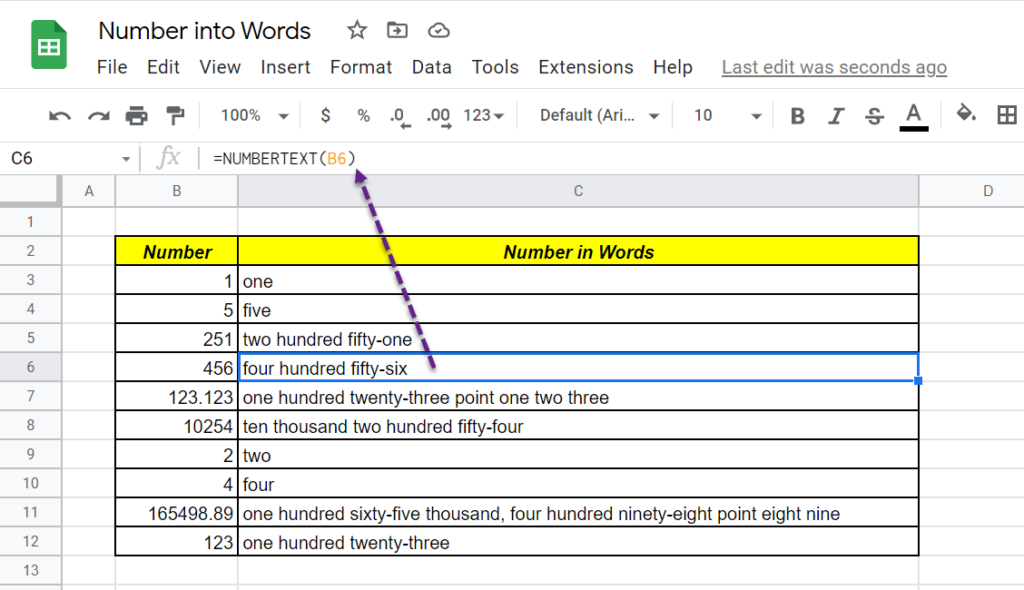This screenshot has height=590, width=1024.
Task: Increase decimal places
Action: coord(438,115)
